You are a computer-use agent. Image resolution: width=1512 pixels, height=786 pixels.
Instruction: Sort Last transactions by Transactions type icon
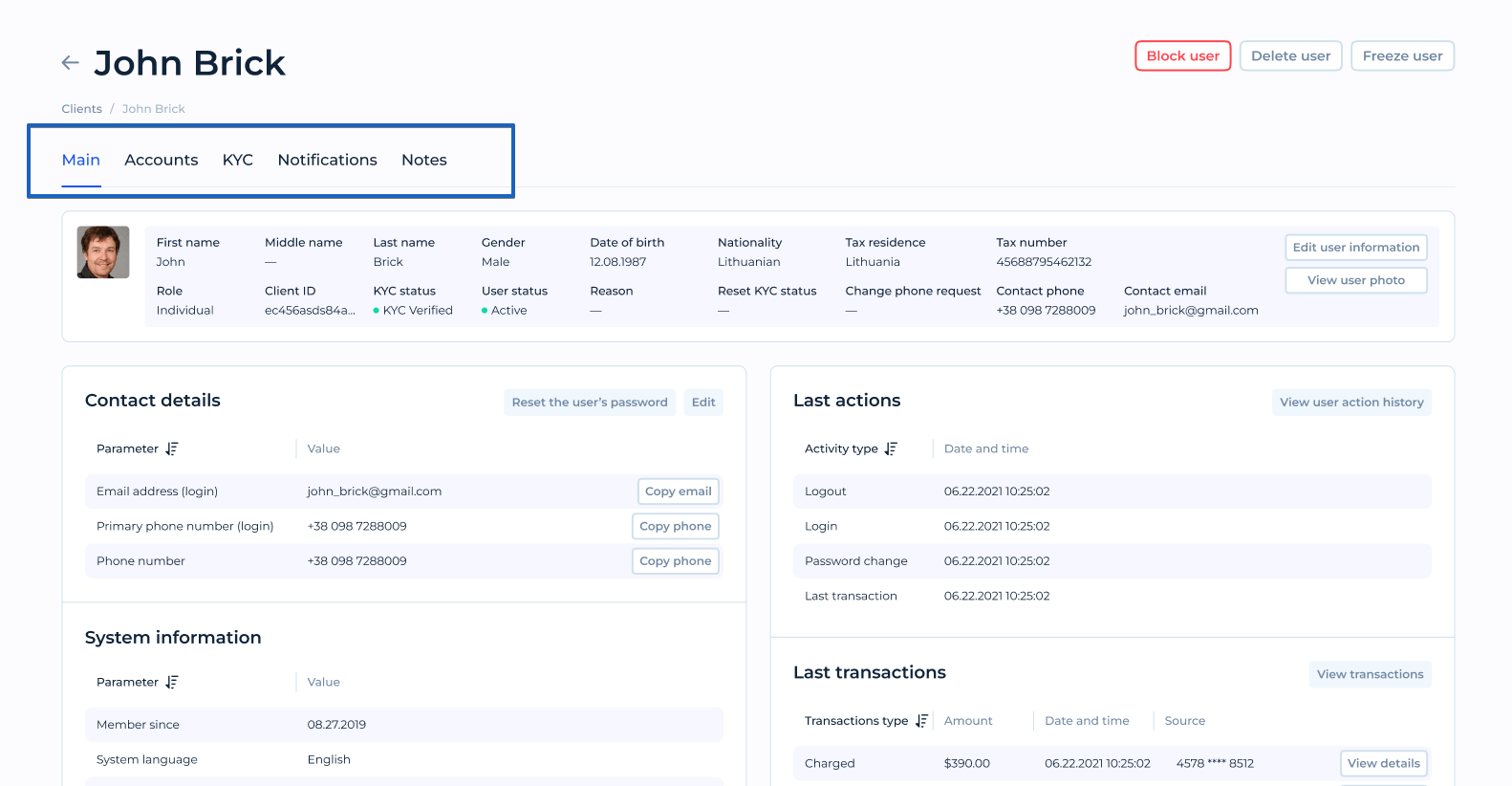click(921, 721)
